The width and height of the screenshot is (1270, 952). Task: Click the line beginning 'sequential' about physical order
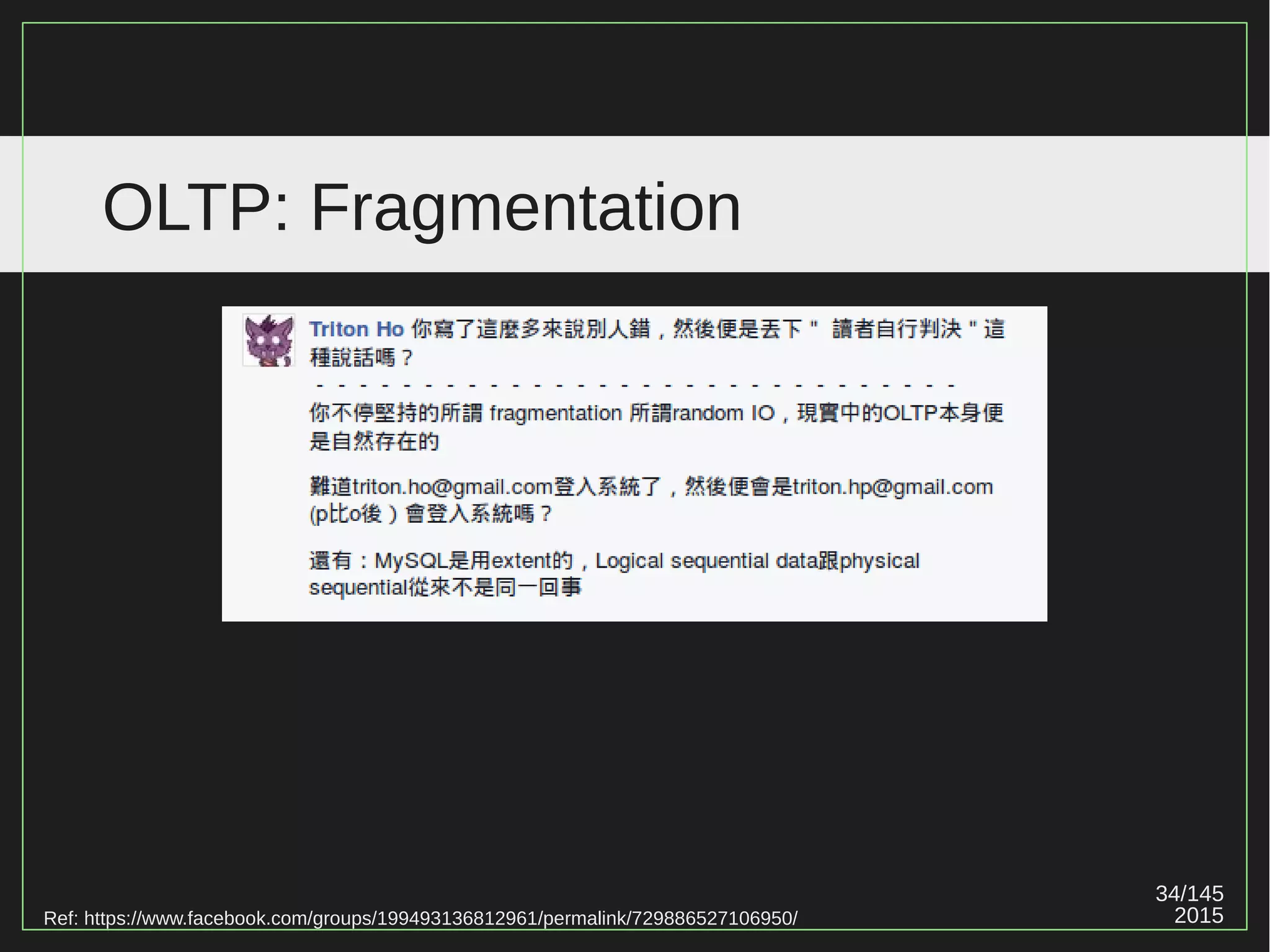coord(445,587)
